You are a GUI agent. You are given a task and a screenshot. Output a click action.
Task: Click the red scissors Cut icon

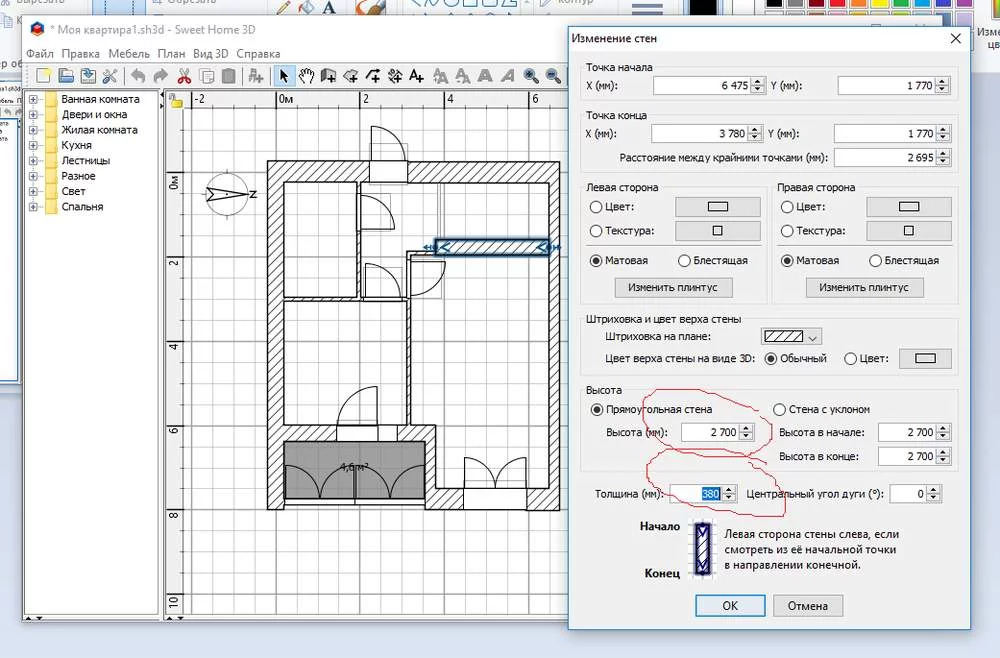184,76
